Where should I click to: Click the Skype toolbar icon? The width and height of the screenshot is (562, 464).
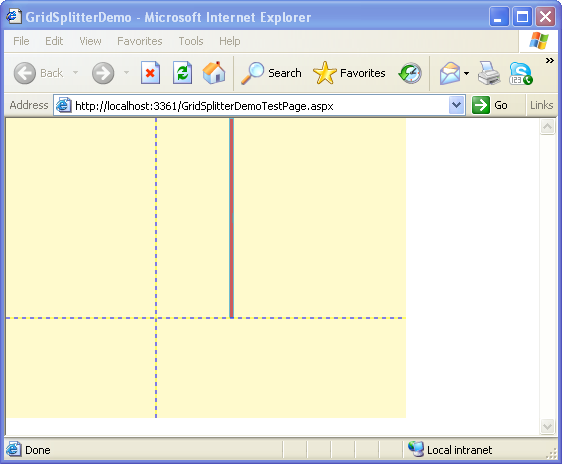point(520,73)
